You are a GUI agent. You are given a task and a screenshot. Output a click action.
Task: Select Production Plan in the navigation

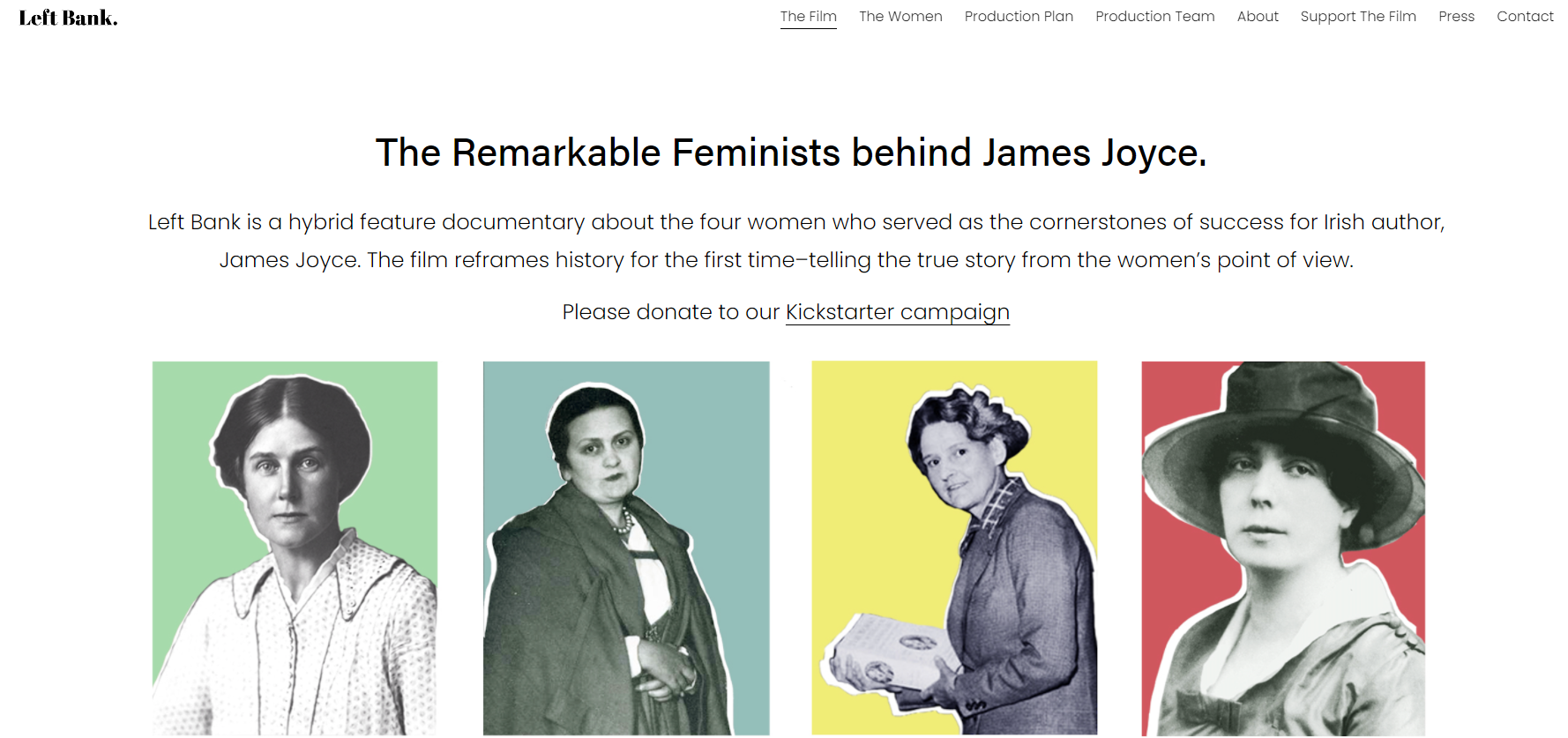[x=1019, y=16]
